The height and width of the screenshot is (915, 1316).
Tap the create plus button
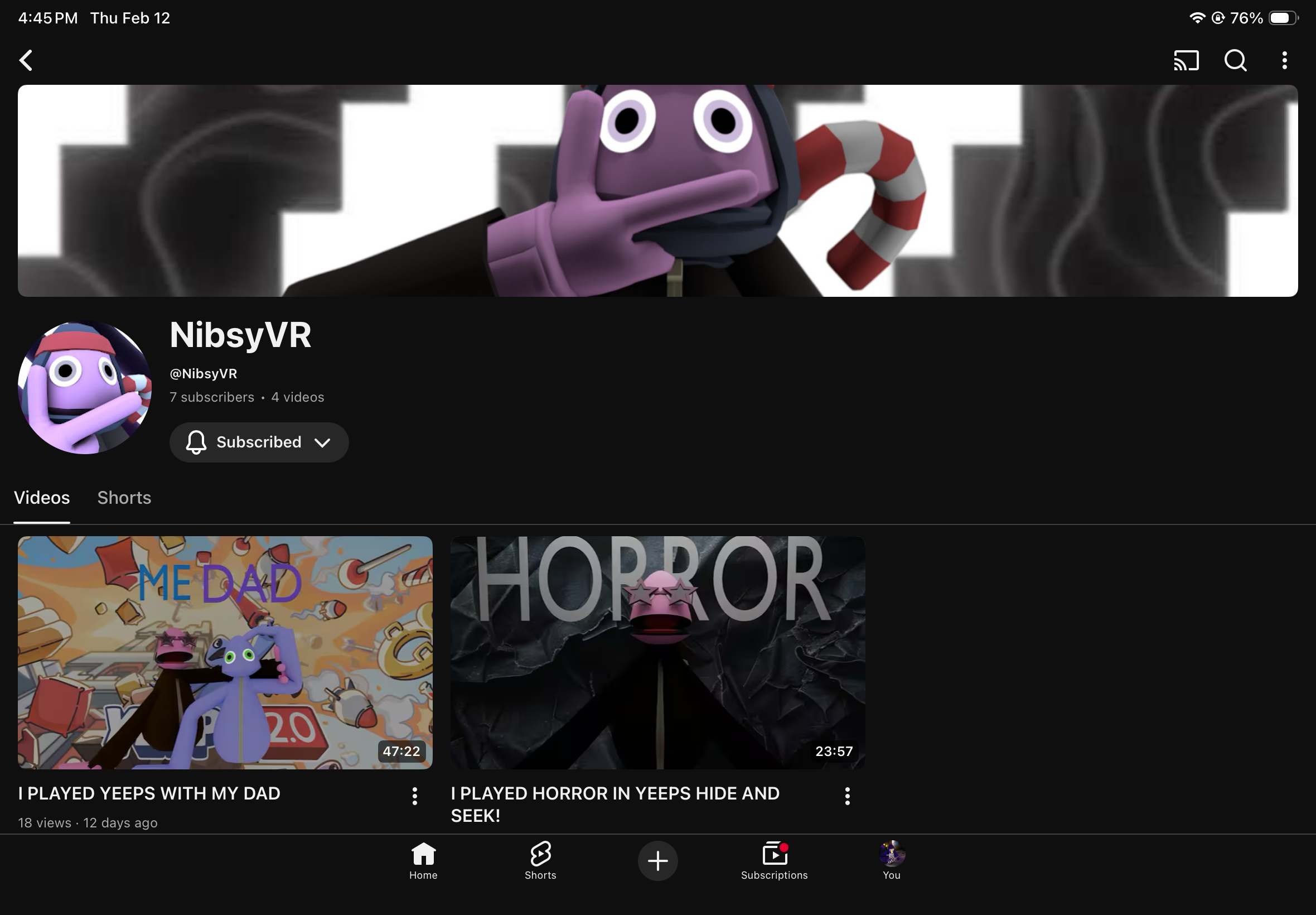(x=657, y=860)
